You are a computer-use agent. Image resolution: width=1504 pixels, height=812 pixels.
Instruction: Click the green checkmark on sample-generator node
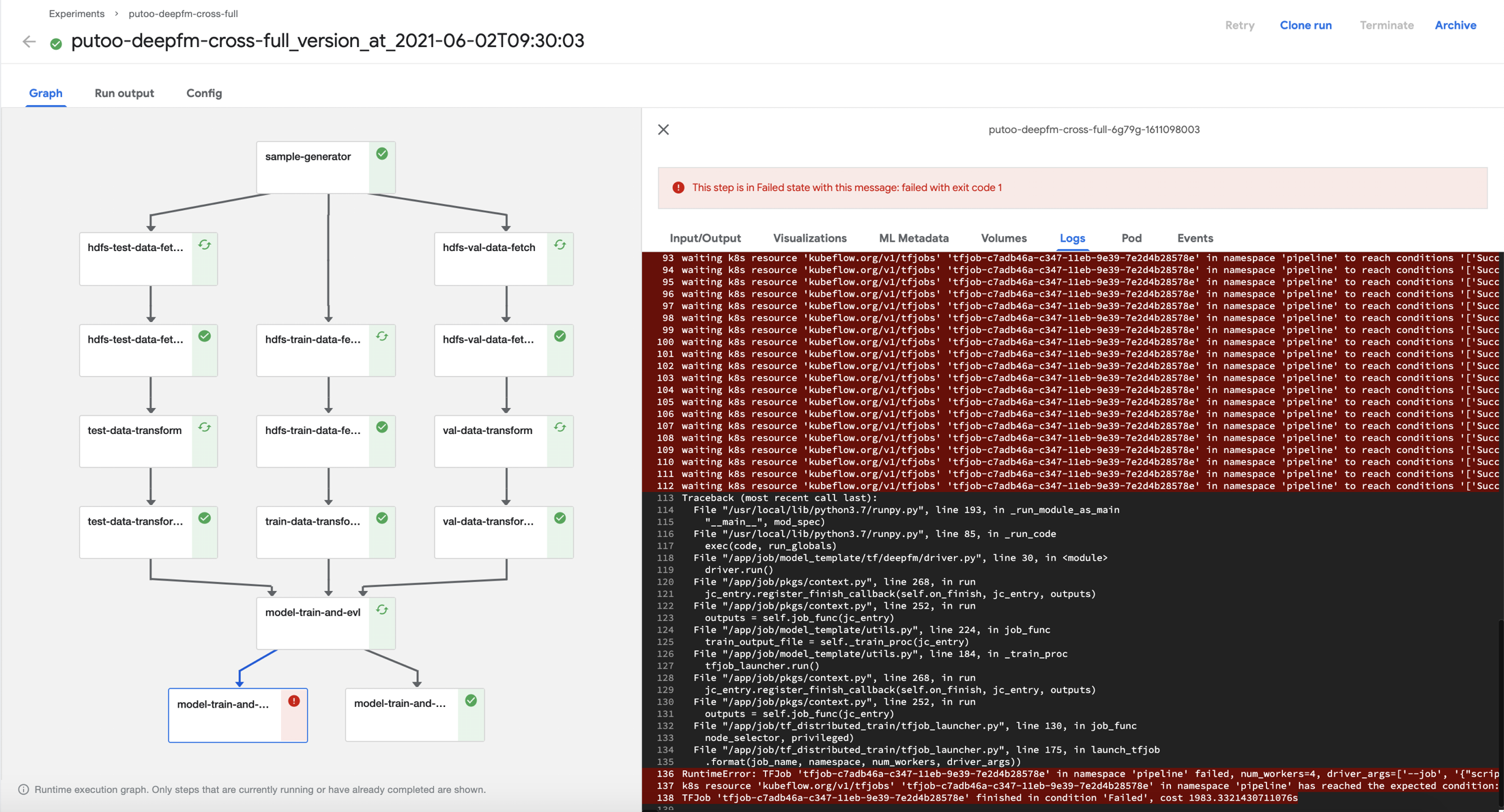tap(382, 154)
